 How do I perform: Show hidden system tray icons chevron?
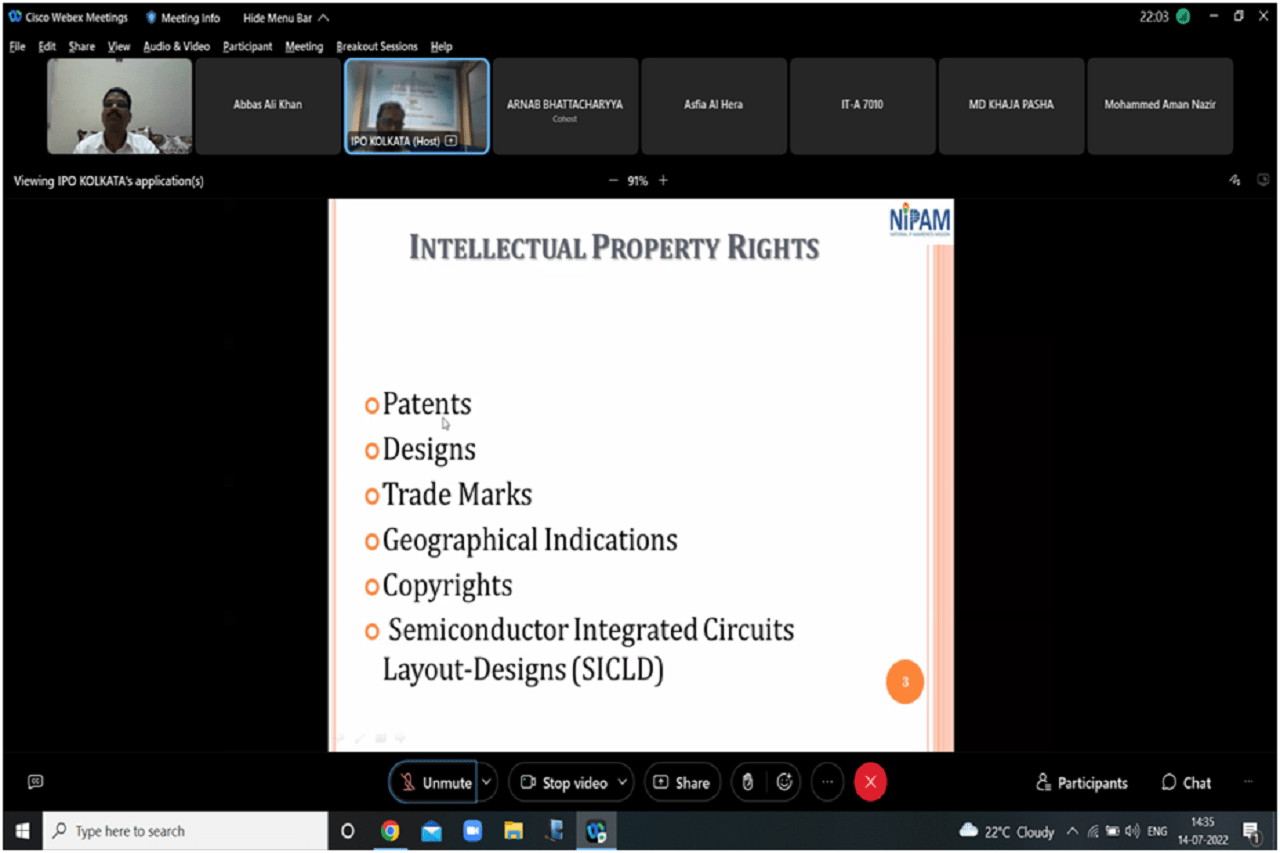pyautogui.click(x=1072, y=831)
